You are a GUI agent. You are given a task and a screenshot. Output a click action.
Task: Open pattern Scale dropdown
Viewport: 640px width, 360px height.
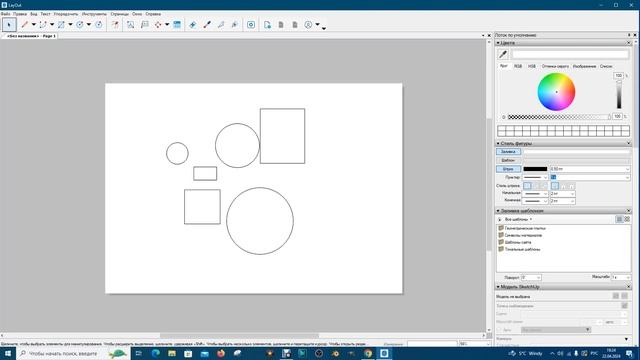[627, 278]
